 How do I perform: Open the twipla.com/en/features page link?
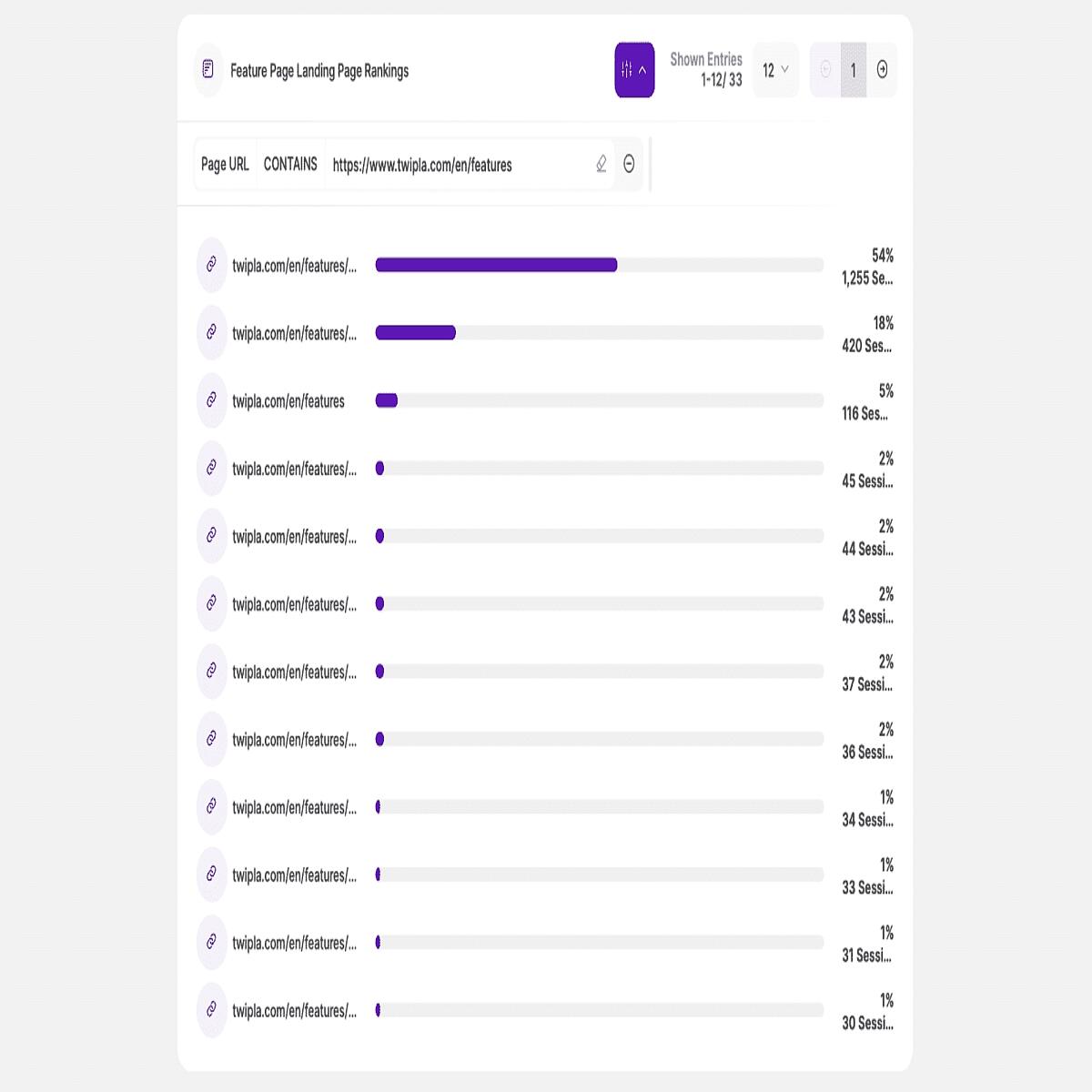pyautogui.click(x=288, y=401)
